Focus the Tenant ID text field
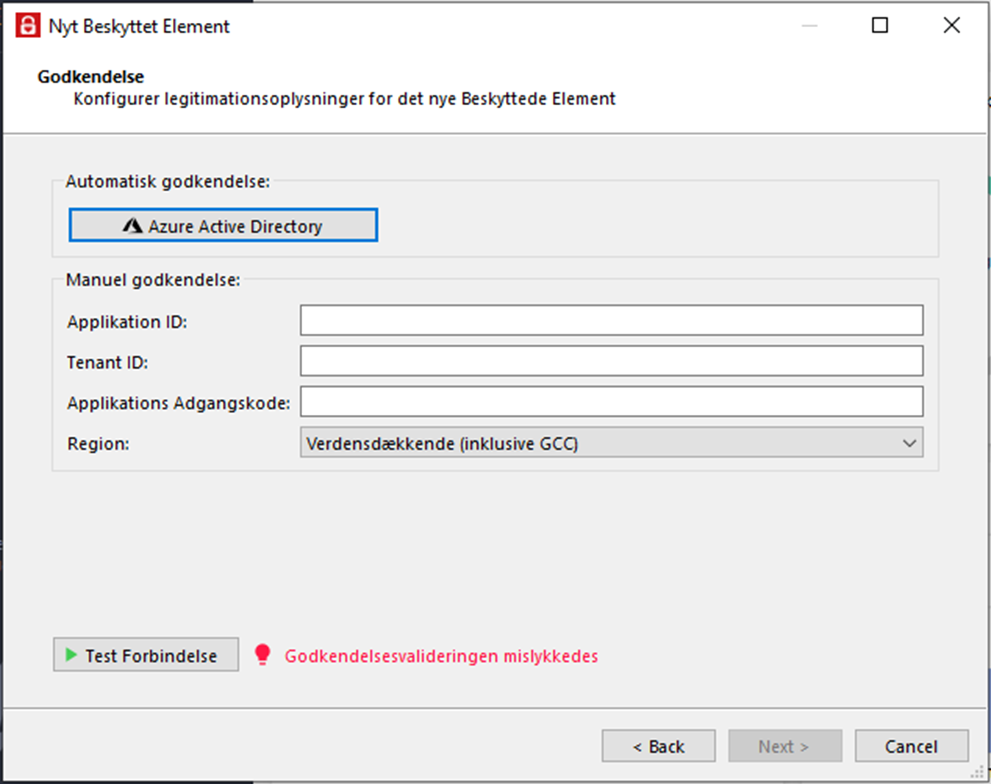The width and height of the screenshot is (991, 784). coord(611,361)
